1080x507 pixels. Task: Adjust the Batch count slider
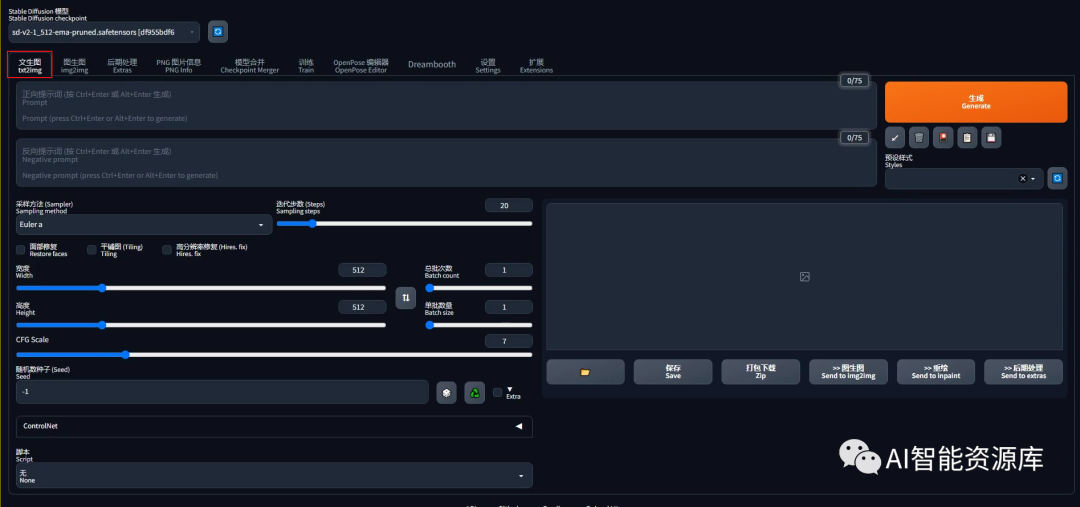point(479,288)
